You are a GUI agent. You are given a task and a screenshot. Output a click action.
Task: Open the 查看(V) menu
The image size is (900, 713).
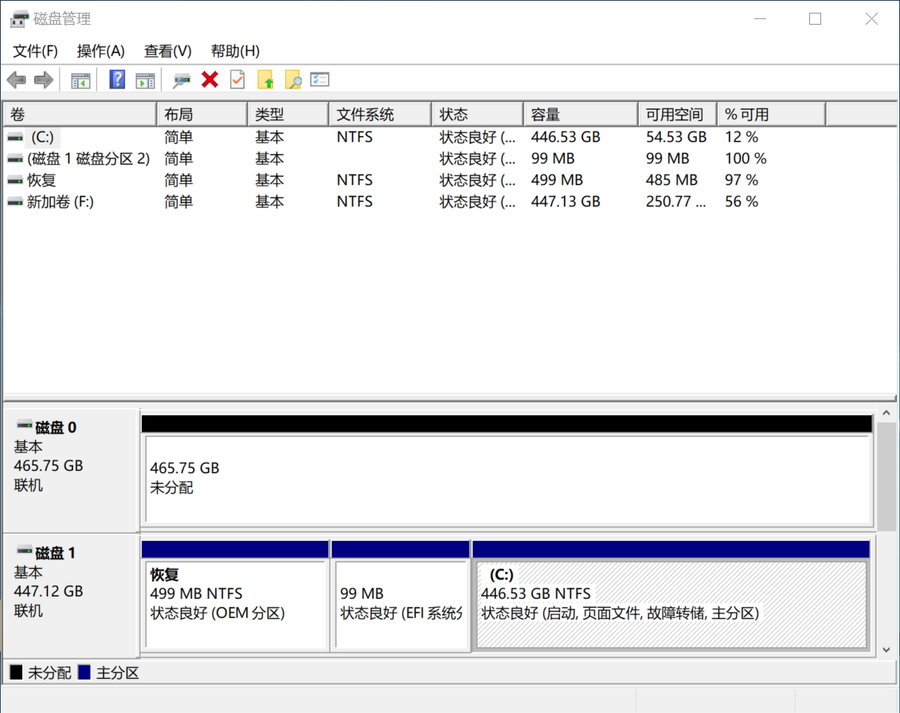pos(168,51)
